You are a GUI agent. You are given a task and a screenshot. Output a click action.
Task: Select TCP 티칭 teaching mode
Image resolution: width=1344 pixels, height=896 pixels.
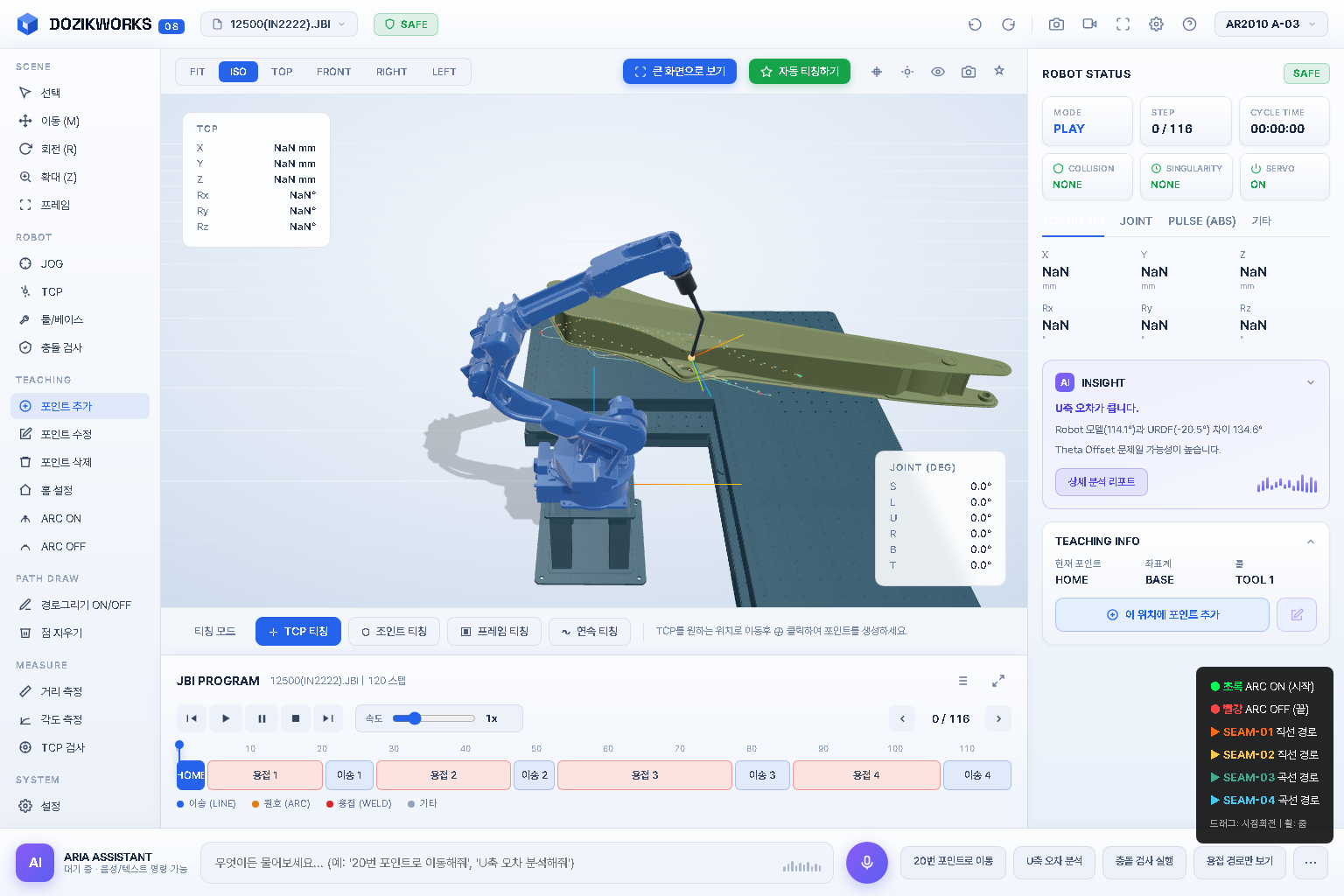tap(297, 631)
